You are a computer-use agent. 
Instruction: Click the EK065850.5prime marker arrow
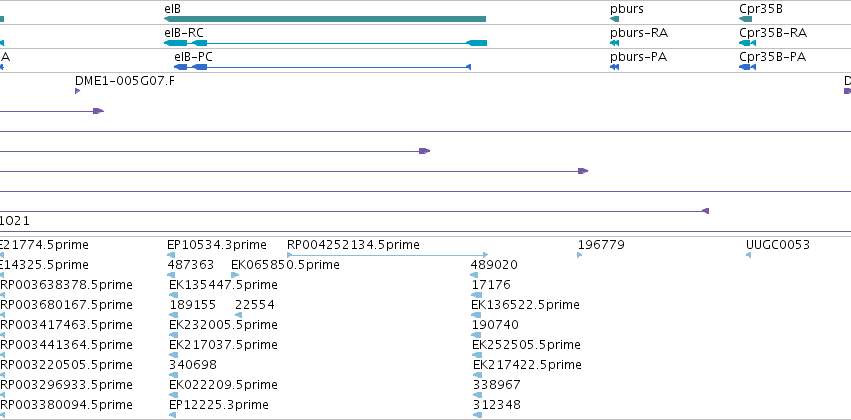click(x=235, y=275)
